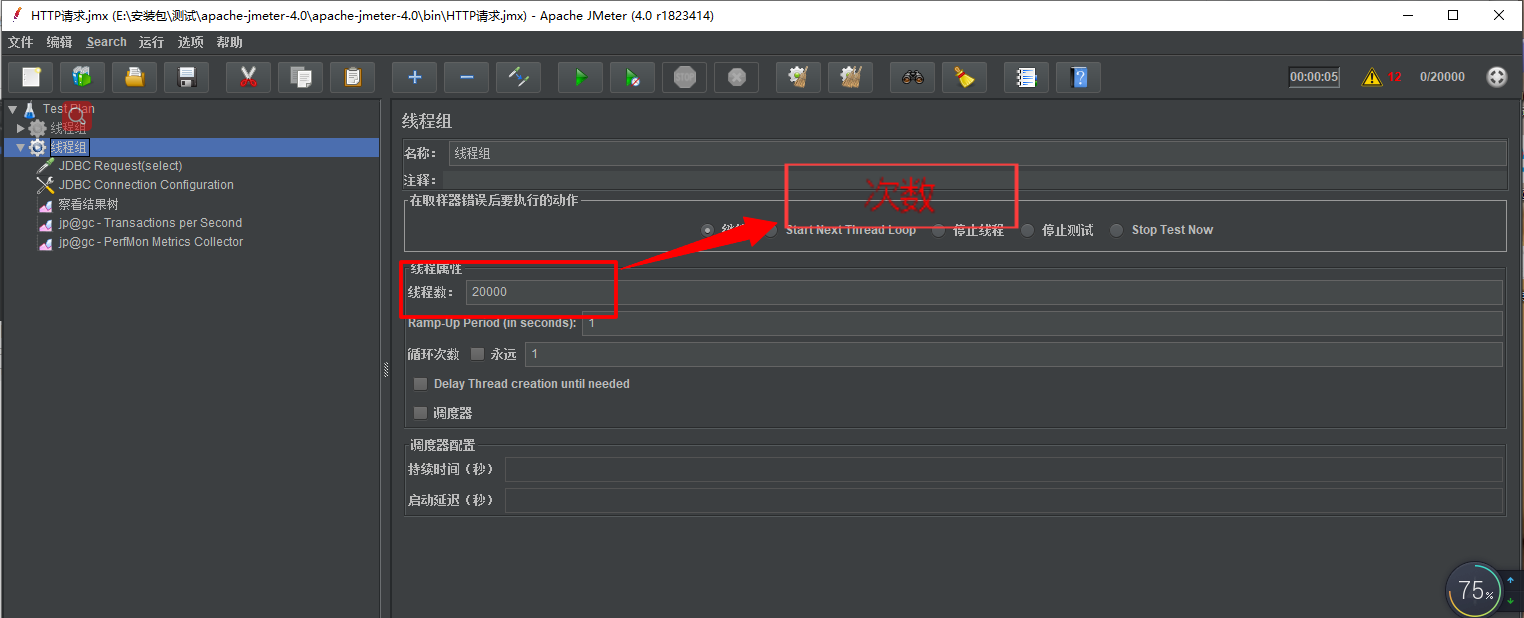
Task: Open the 帮助 menu
Action: click(229, 42)
